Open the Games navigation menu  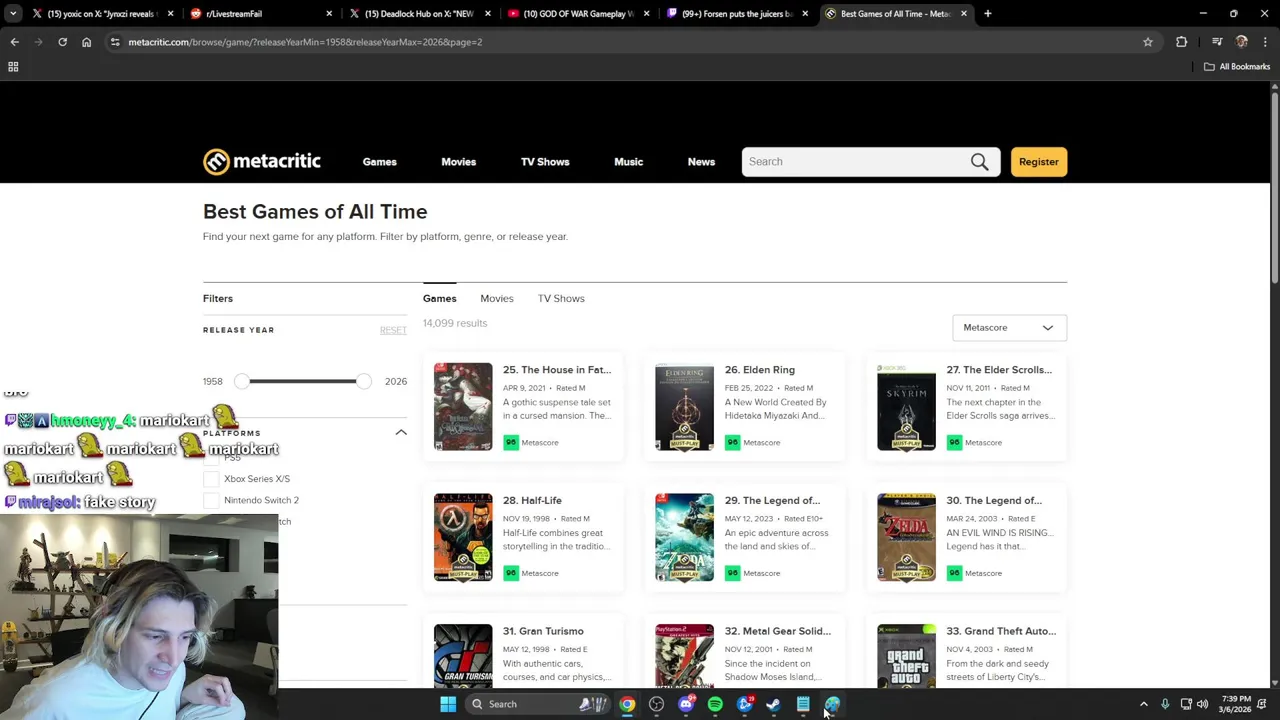379,162
